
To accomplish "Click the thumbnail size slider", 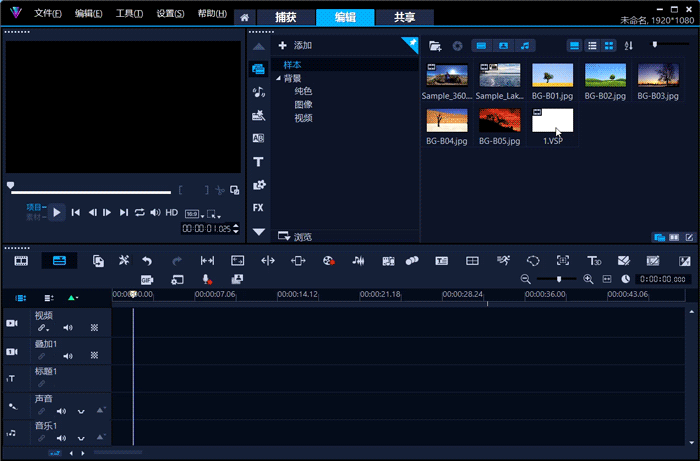I will pyautogui.click(x=656, y=45).
